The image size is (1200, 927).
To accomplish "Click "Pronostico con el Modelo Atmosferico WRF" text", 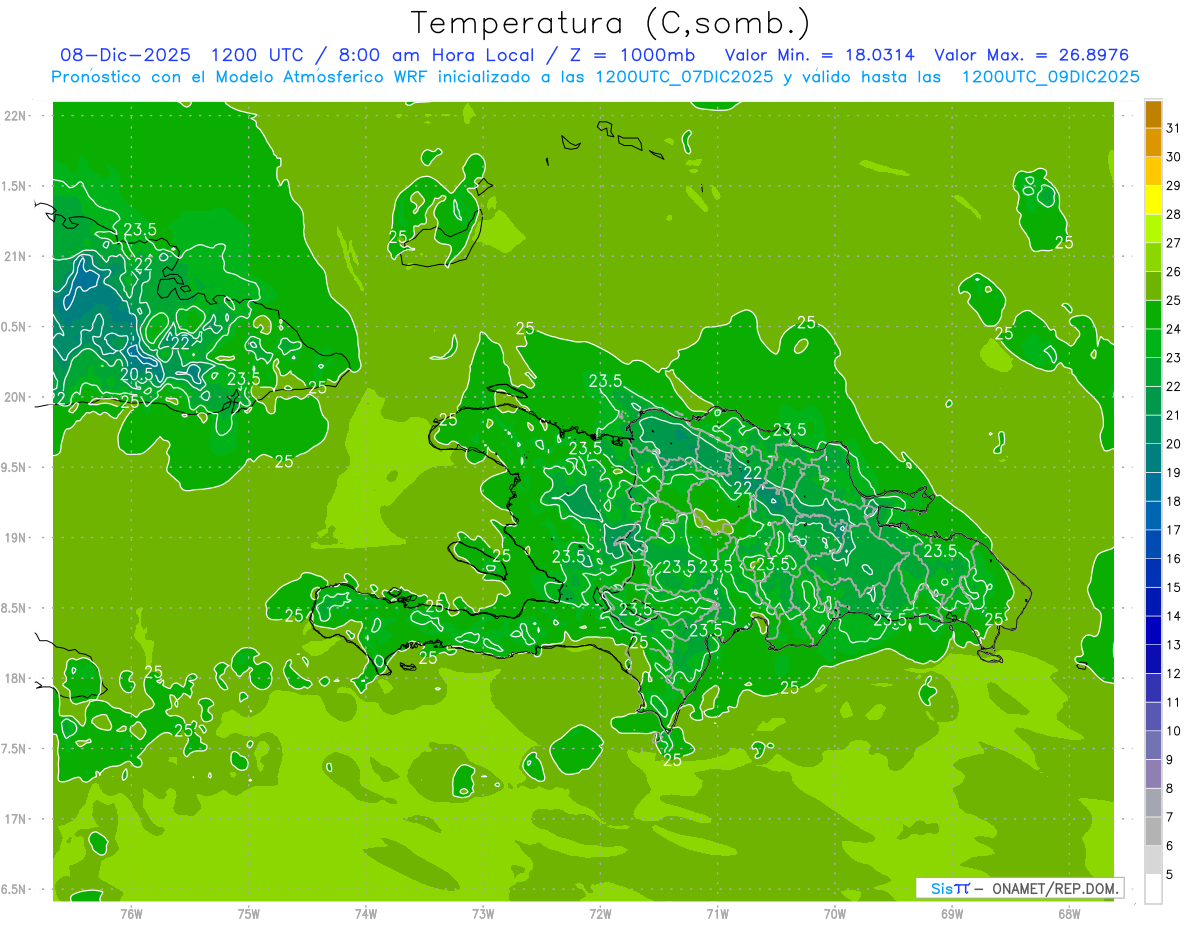I will 239,77.
